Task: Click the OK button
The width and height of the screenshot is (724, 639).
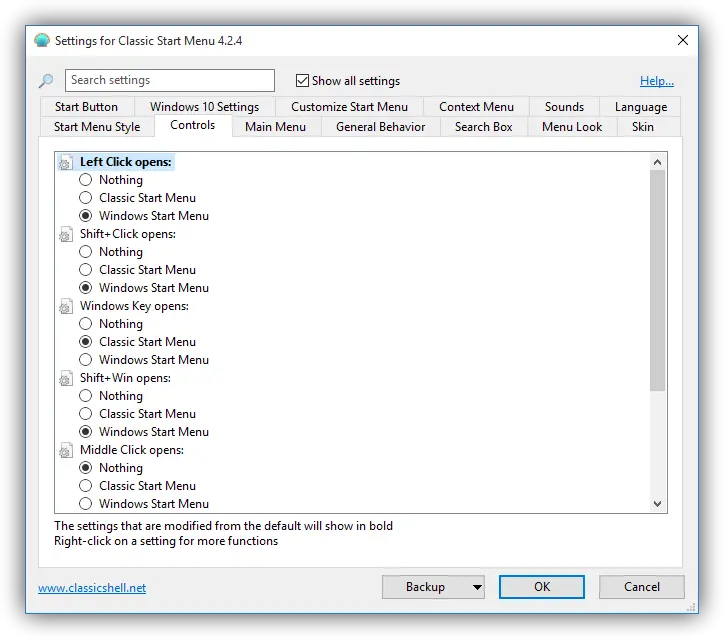Action: click(542, 587)
